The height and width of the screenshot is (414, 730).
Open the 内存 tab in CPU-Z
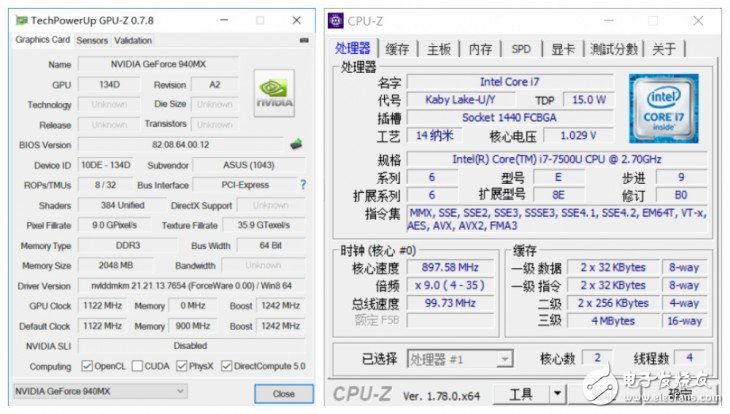click(480, 49)
